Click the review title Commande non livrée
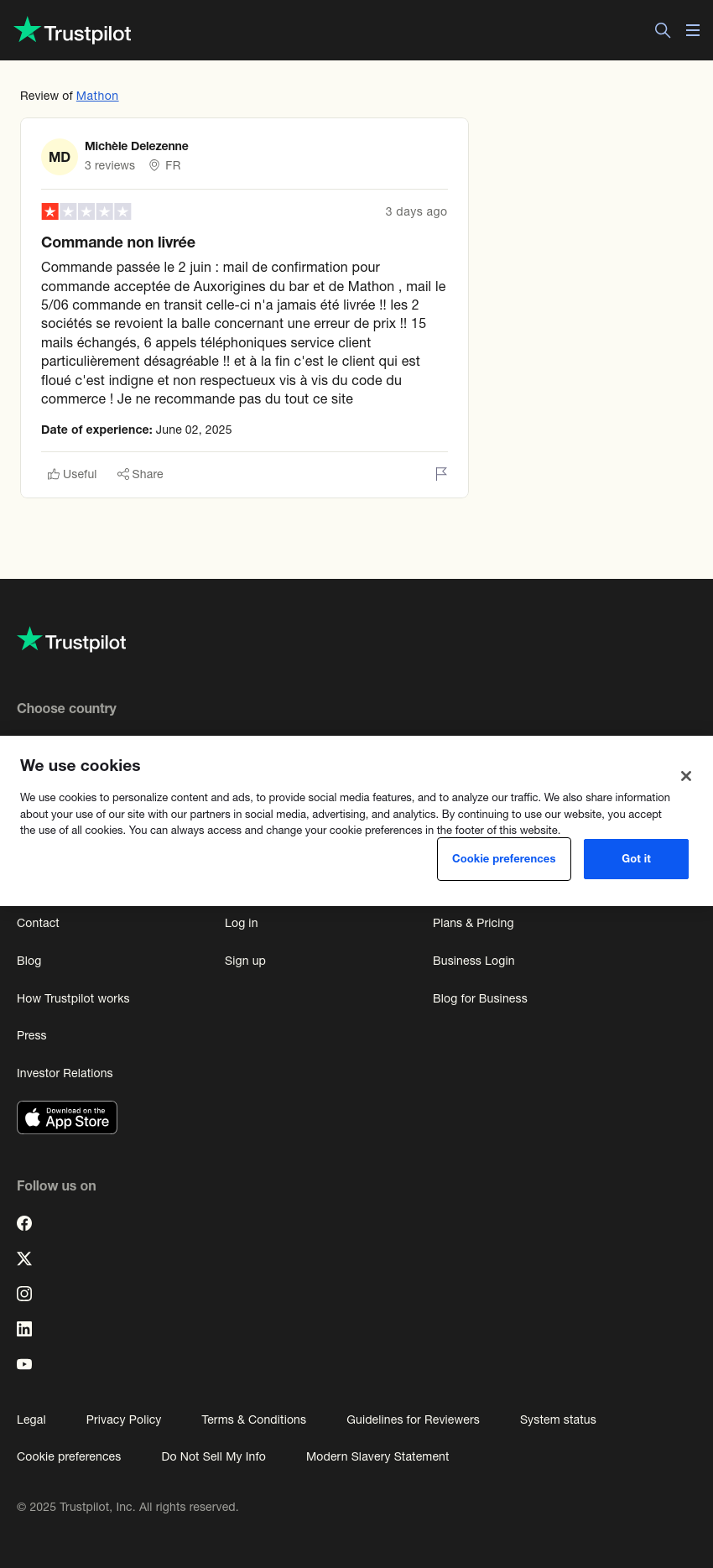 pyautogui.click(x=118, y=242)
